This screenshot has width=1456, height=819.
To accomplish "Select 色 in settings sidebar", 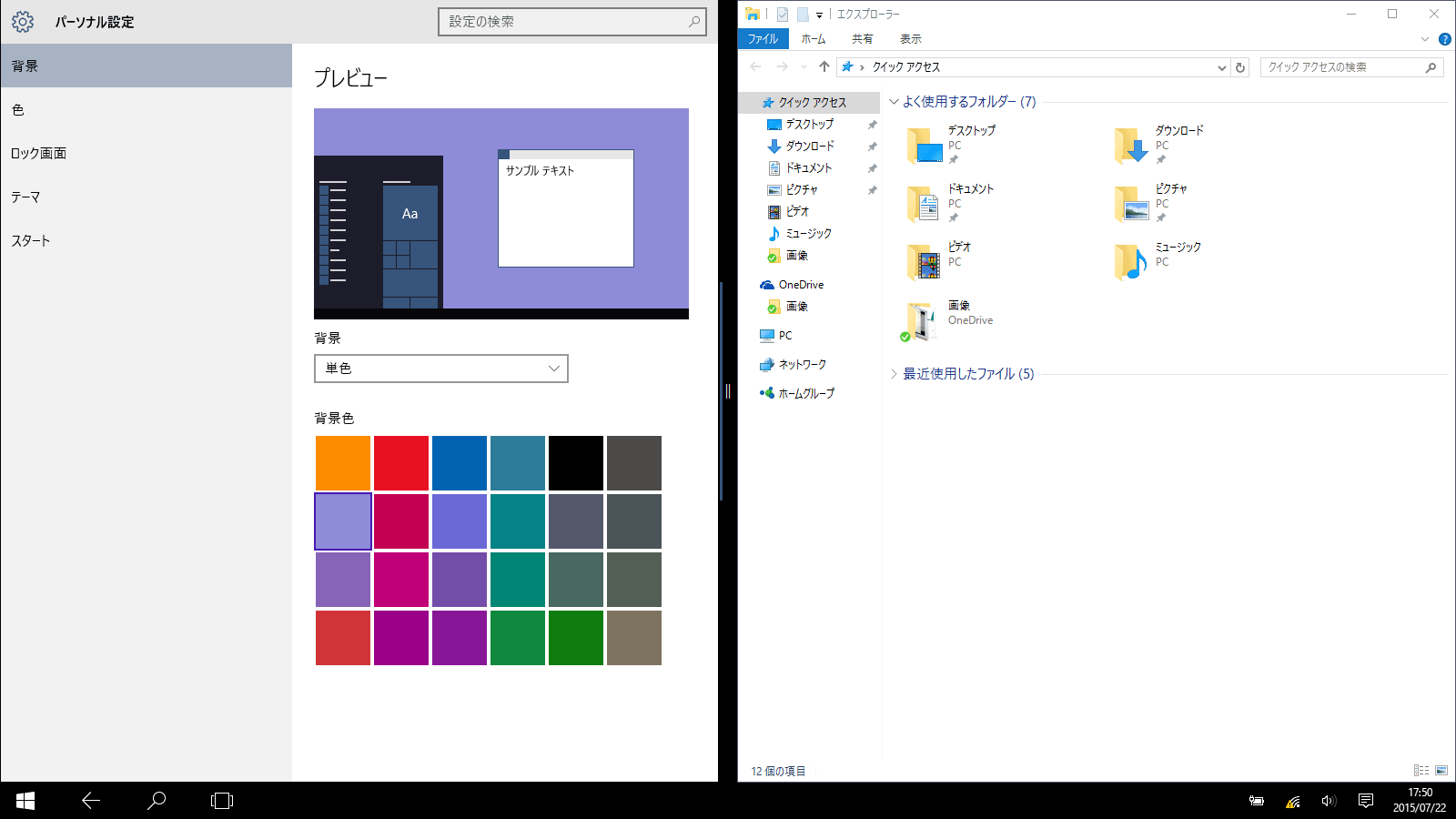I will [x=146, y=109].
